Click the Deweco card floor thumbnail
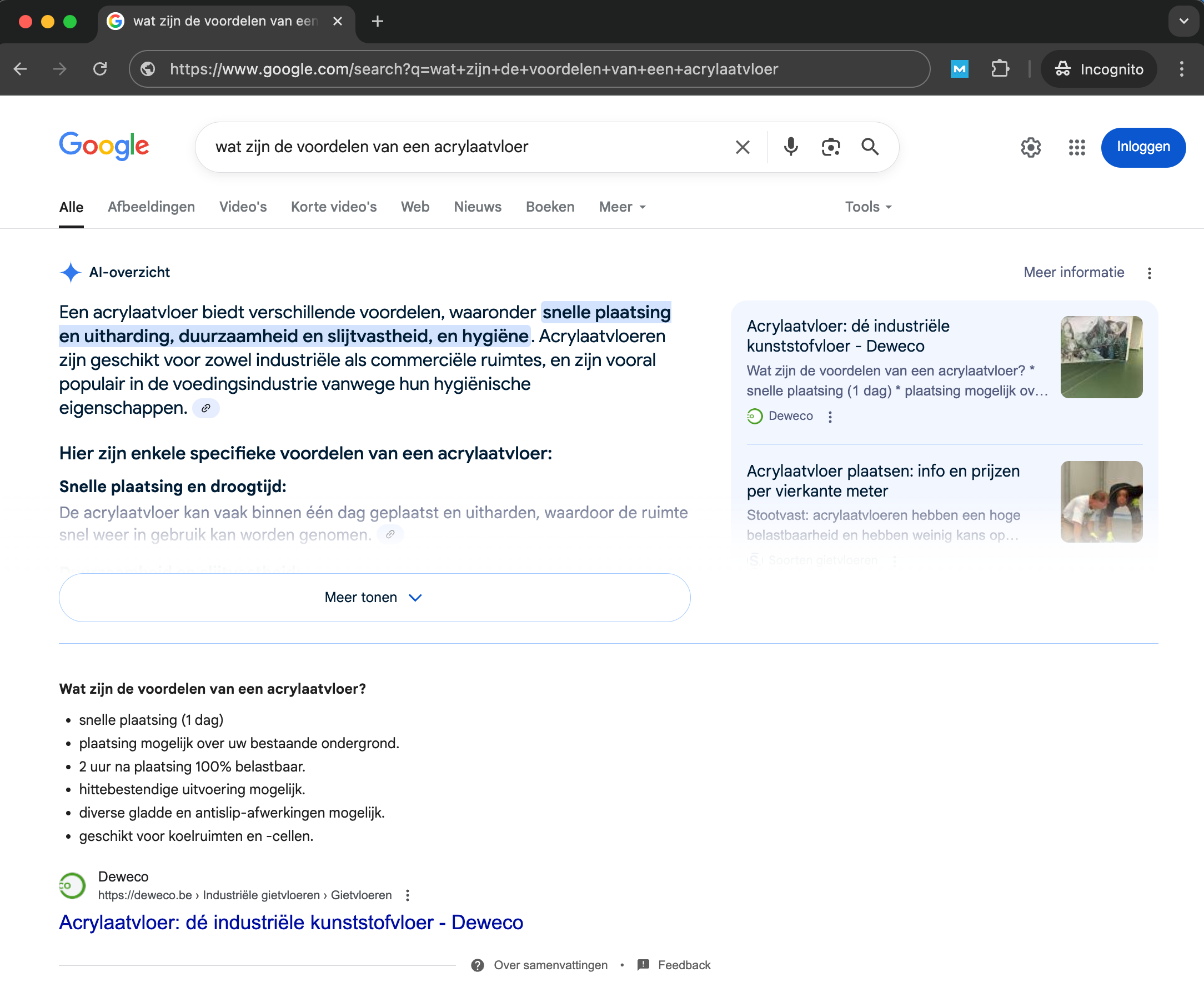This screenshot has height=992, width=1204. pos(1101,357)
